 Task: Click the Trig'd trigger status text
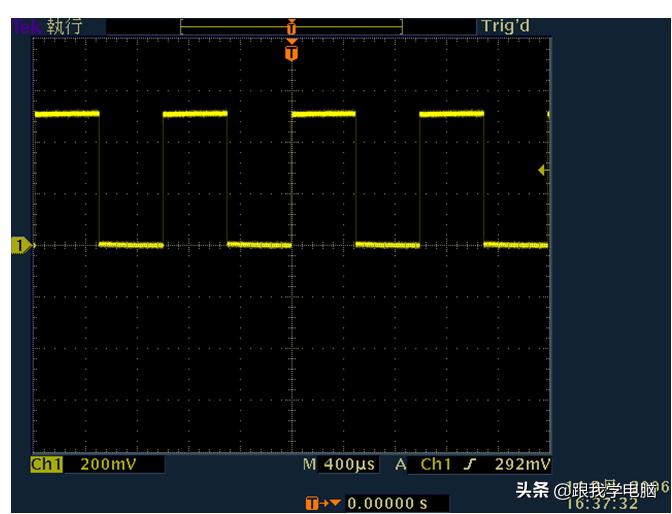505,26
